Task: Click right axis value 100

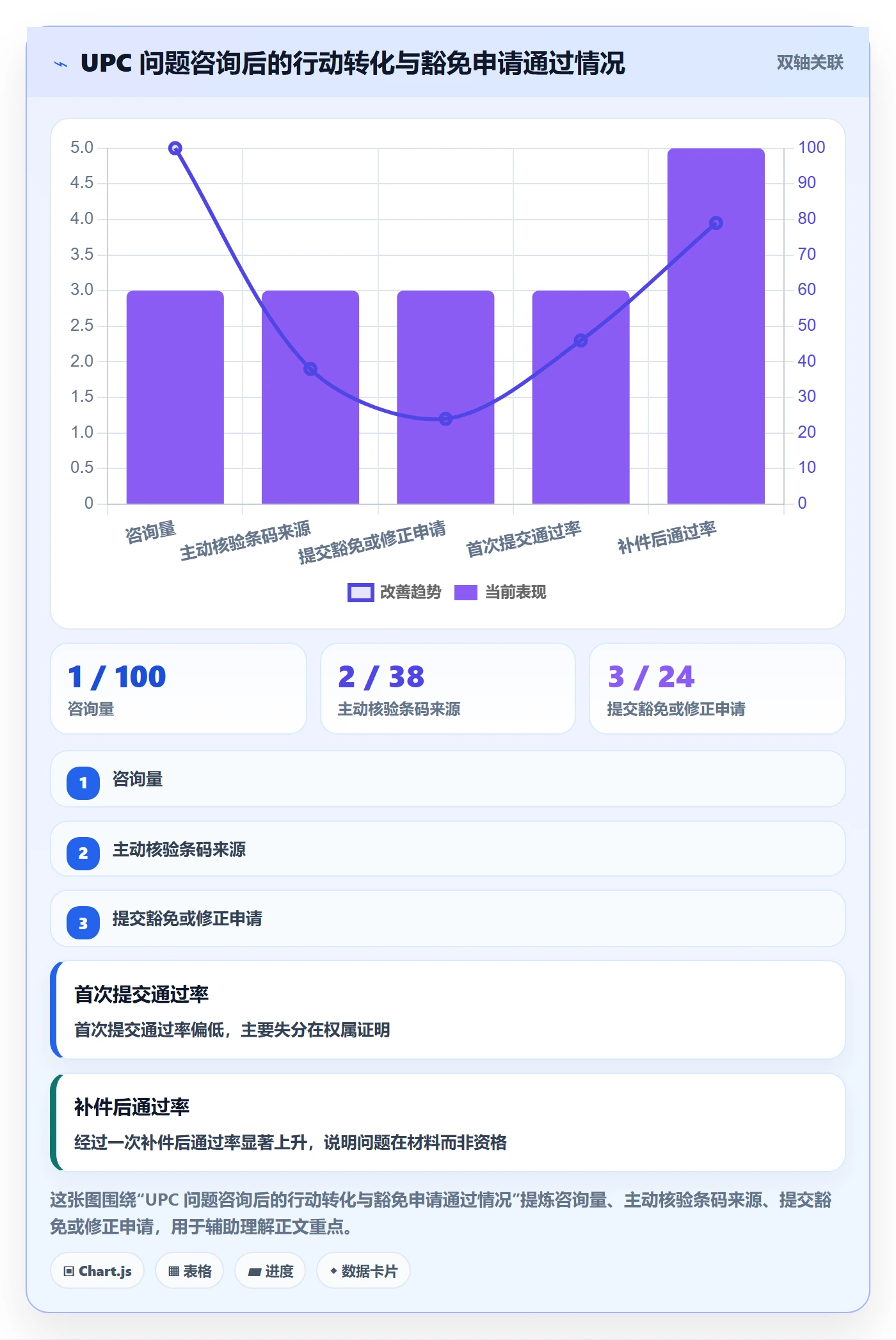Action: pyautogui.click(x=812, y=147)
